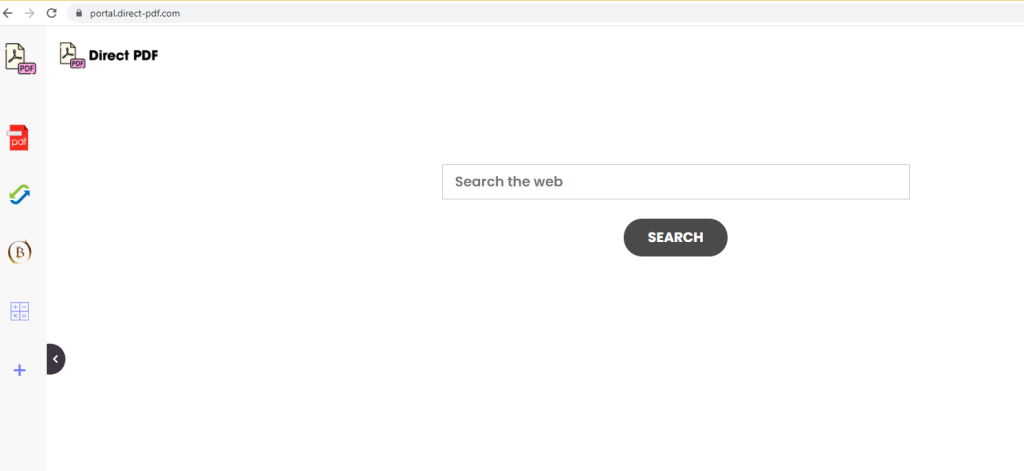The width and height of the screenshot is (1024, 471).
Task: Click blank page area below SEARCH button
Action: click(x=675, y=359)
